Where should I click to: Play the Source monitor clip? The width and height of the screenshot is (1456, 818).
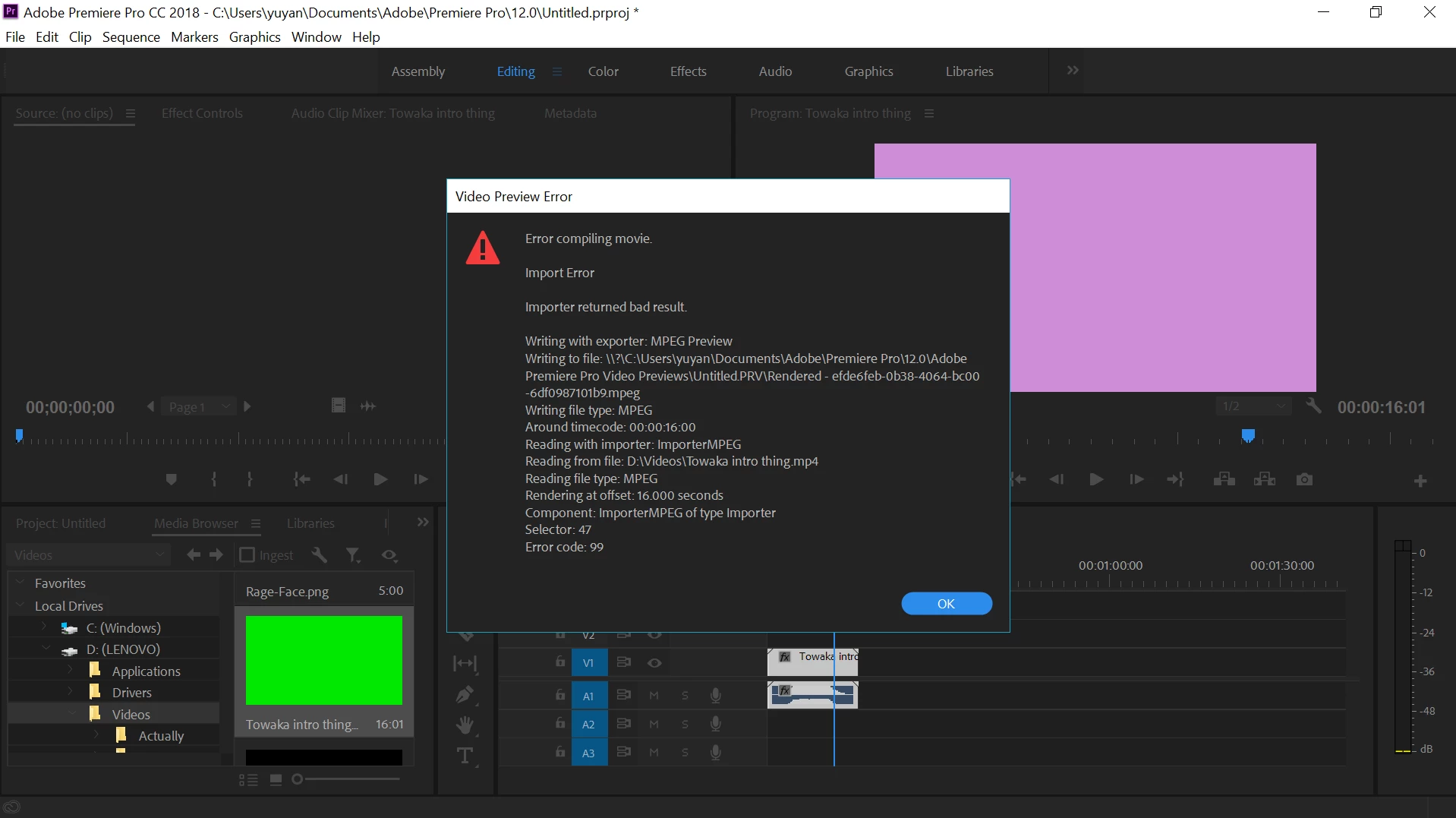[x=380, y=479]
